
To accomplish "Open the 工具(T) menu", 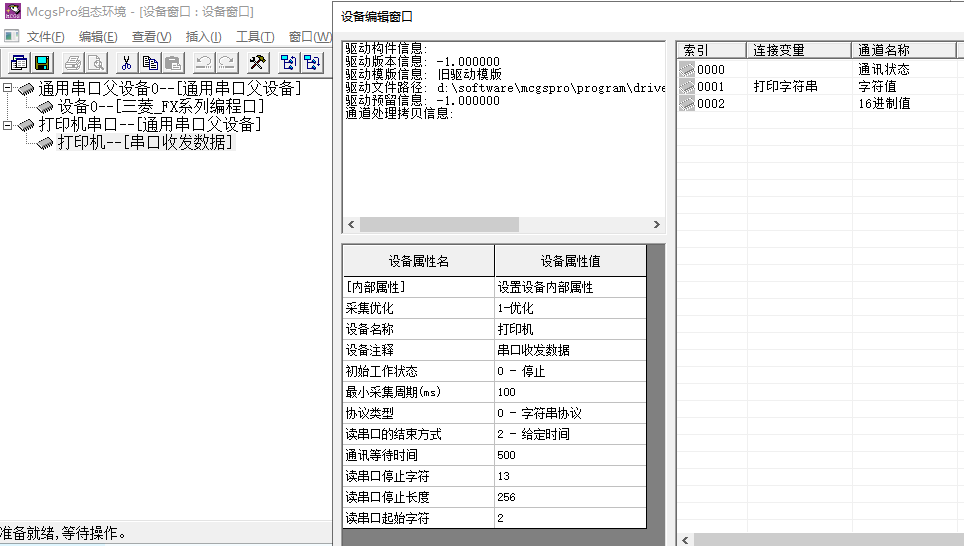I will point(254,37).
